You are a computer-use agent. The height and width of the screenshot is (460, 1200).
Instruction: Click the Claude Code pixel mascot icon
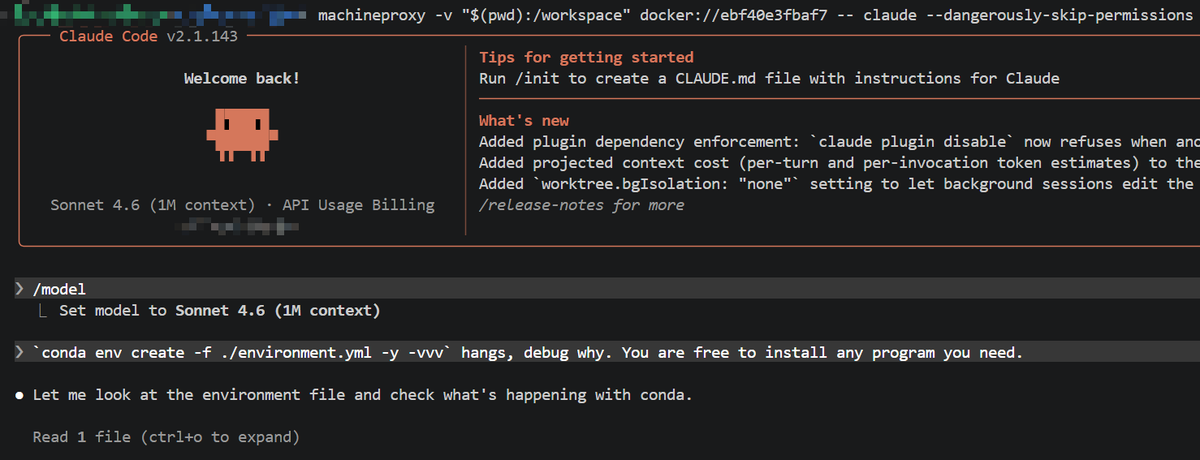tap(241, 136)
